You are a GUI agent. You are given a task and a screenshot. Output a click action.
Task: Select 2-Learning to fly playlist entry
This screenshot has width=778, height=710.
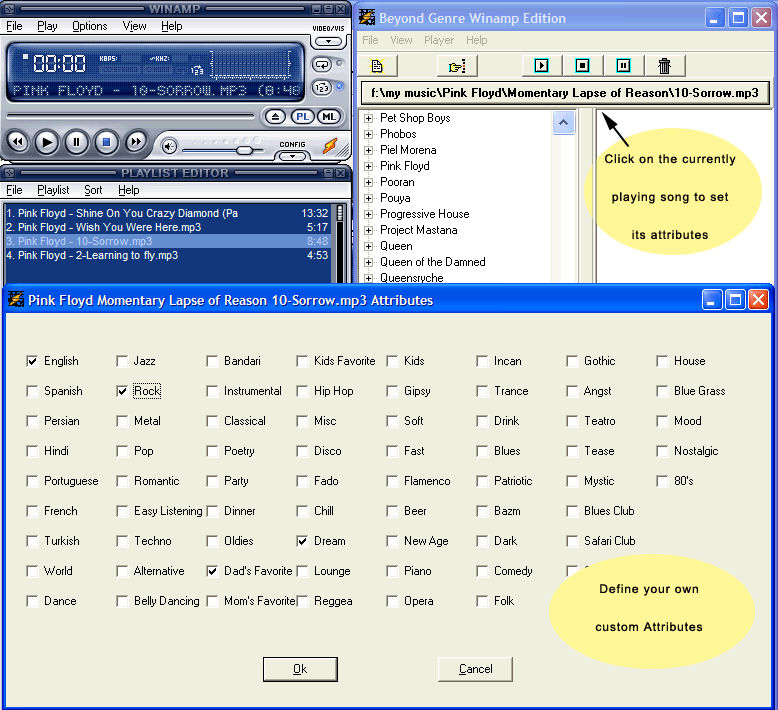(167, 256)
